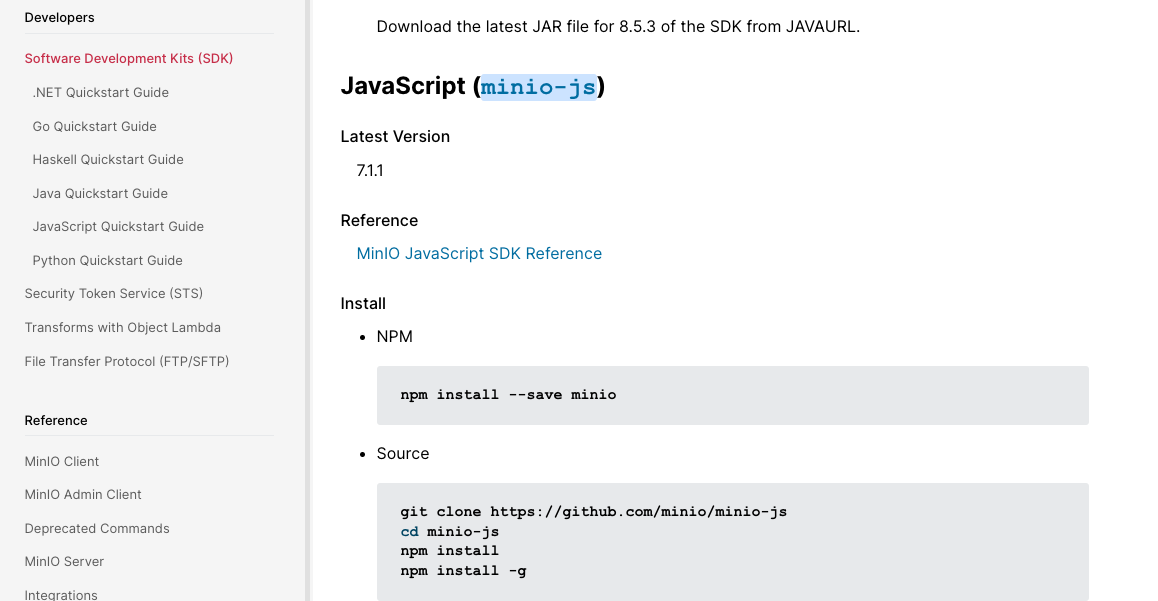Open MinIO Server reference page

(64, 562)
